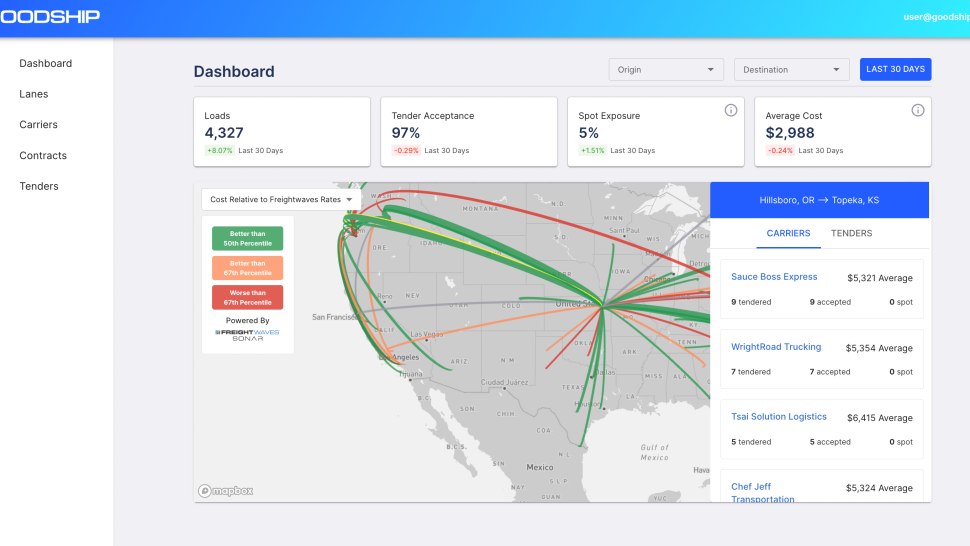
Task: Select the Carriers tab
Action: coord(788,233)
